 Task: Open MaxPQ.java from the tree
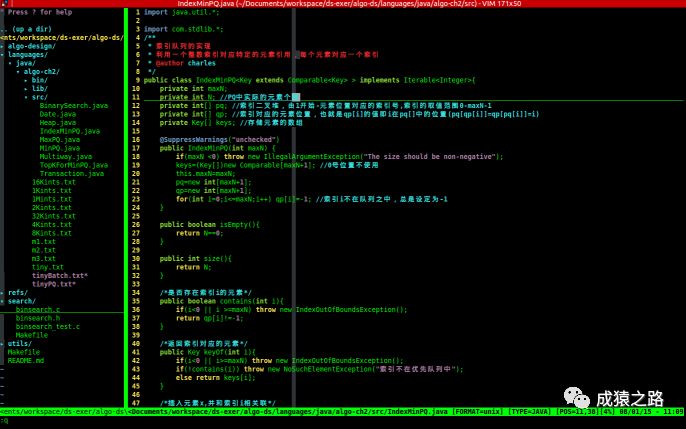point(60,140)
